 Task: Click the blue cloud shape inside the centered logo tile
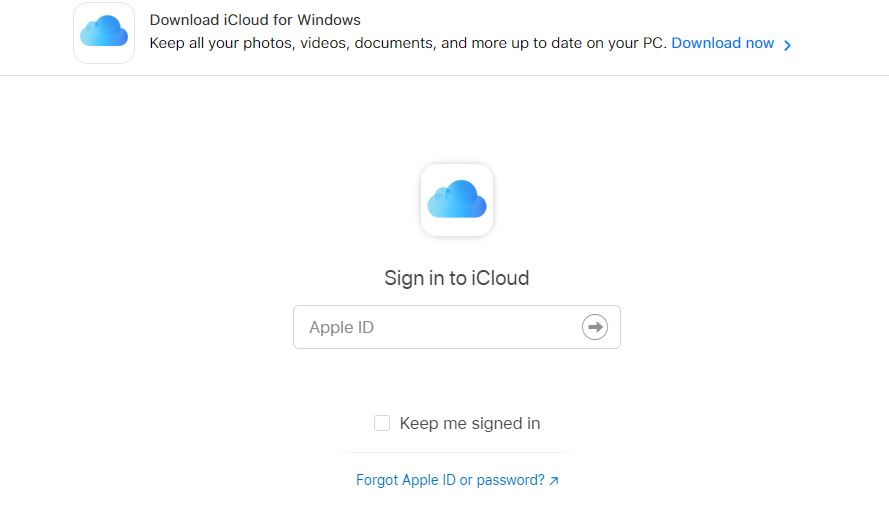click(457, 199)
